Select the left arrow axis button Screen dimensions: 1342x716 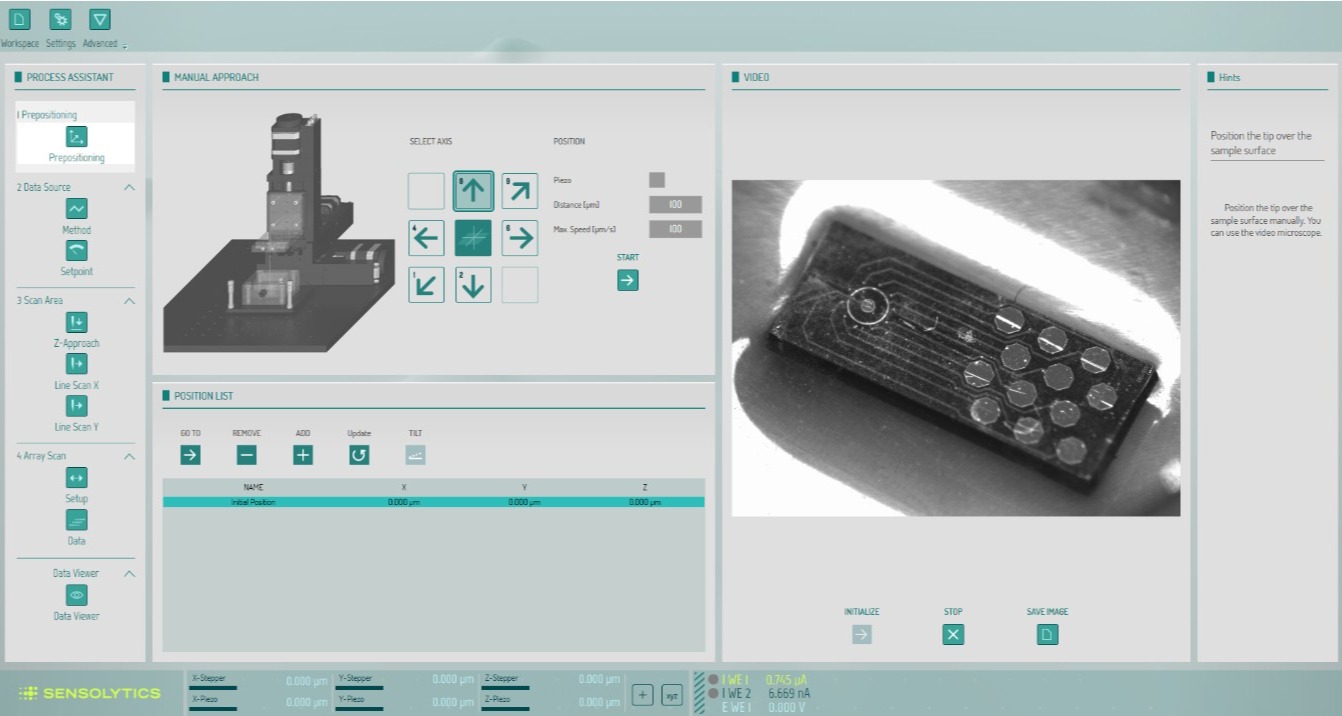(426, 238)
